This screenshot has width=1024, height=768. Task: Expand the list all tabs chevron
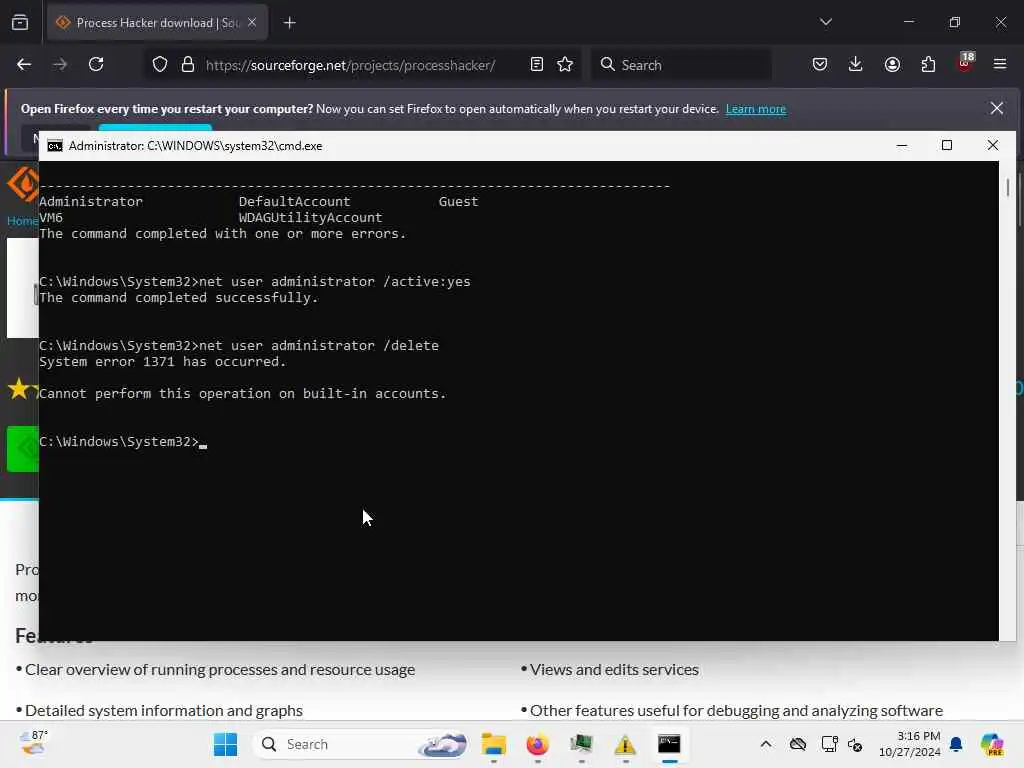coord(825,22)
